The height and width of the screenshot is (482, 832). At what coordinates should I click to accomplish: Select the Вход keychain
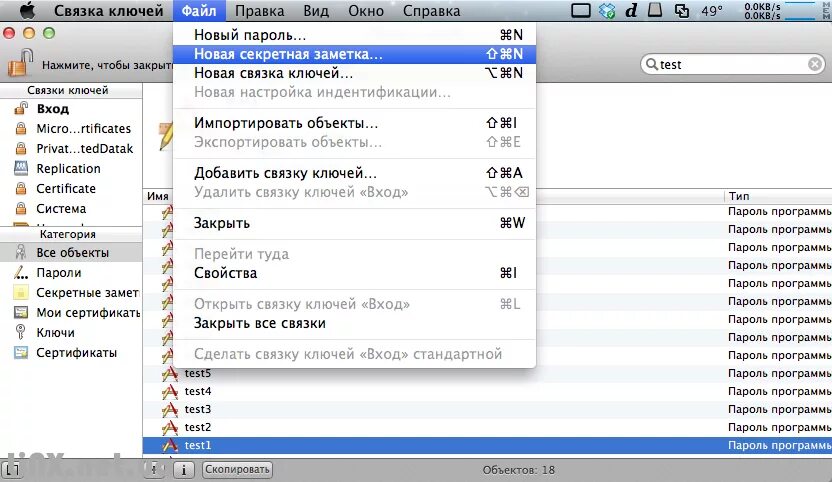[x=71, y=109]
